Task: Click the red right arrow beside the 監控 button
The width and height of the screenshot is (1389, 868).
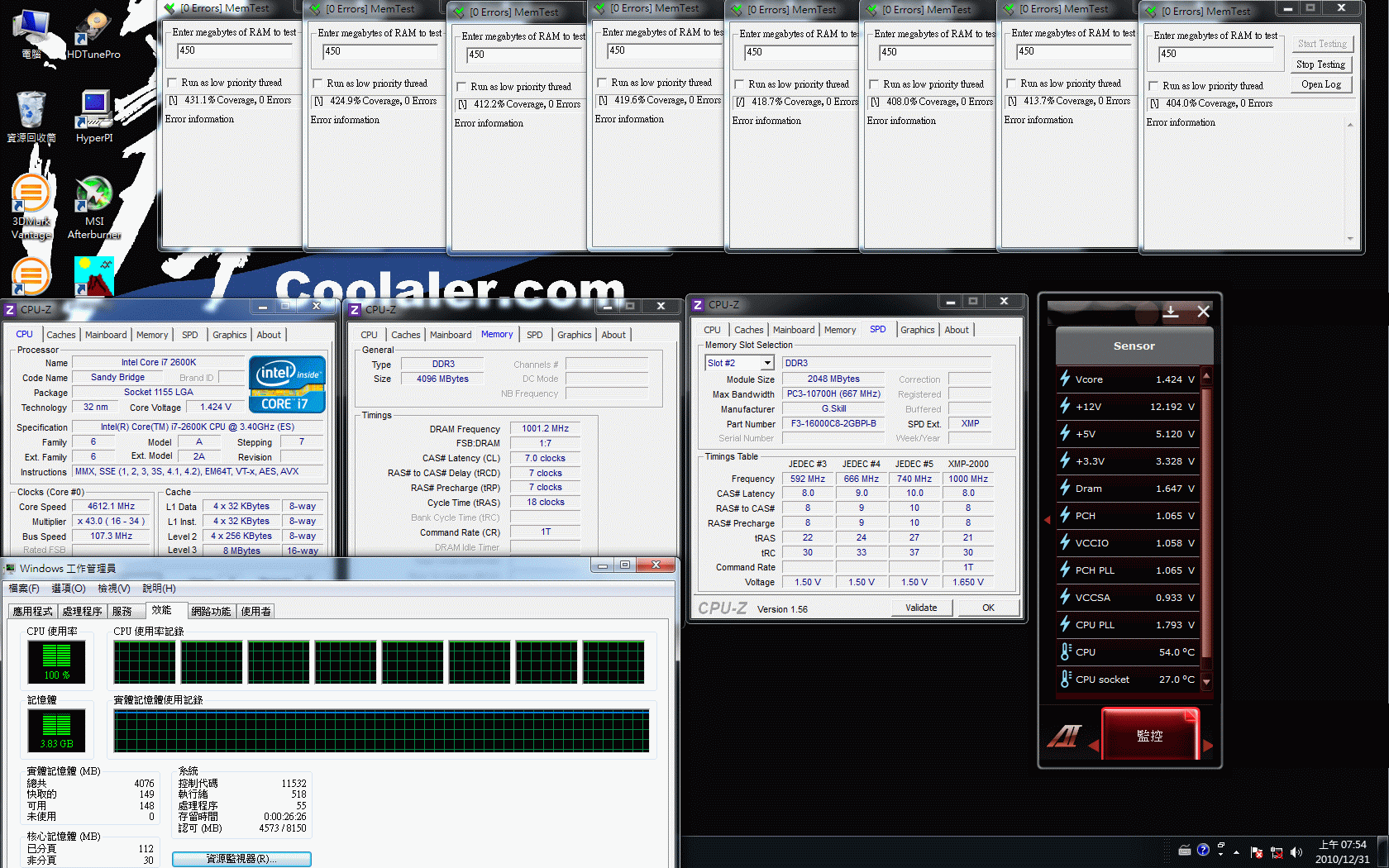Action: (1207, 745)
